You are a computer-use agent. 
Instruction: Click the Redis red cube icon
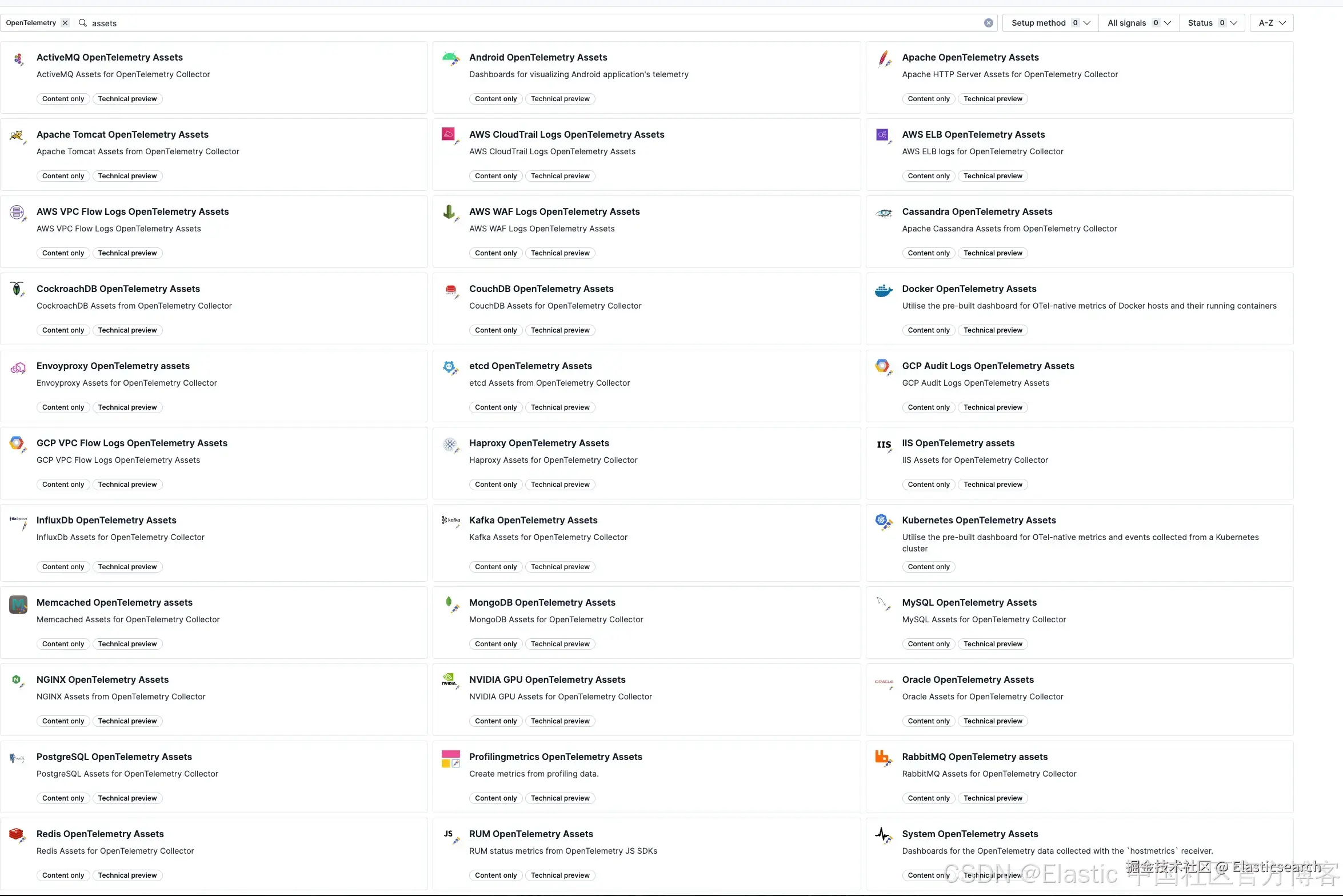17,835
